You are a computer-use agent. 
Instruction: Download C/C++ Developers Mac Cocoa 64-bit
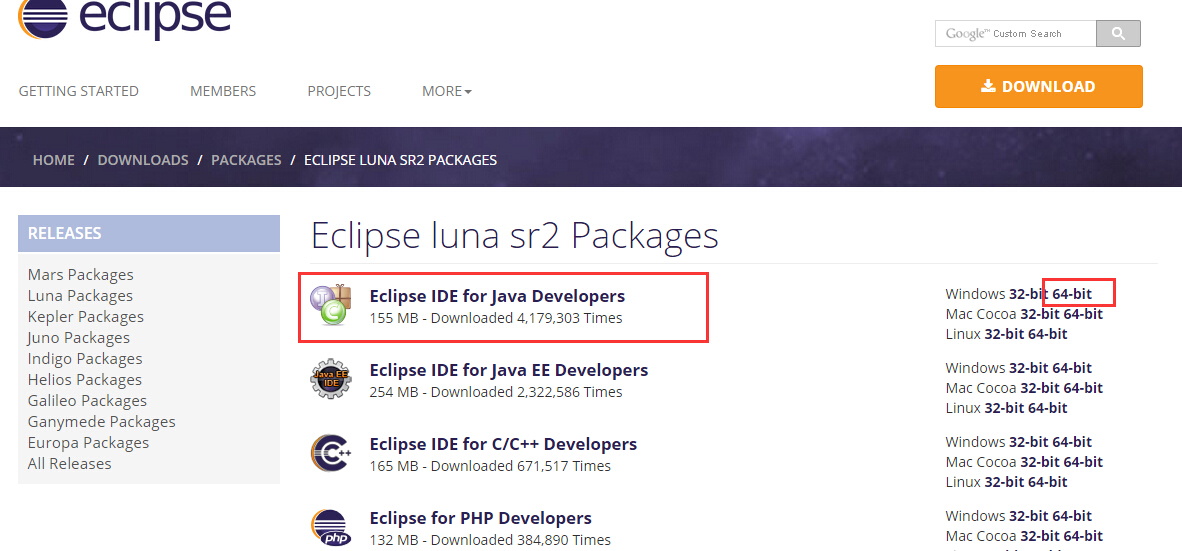tap(1083, 461)
